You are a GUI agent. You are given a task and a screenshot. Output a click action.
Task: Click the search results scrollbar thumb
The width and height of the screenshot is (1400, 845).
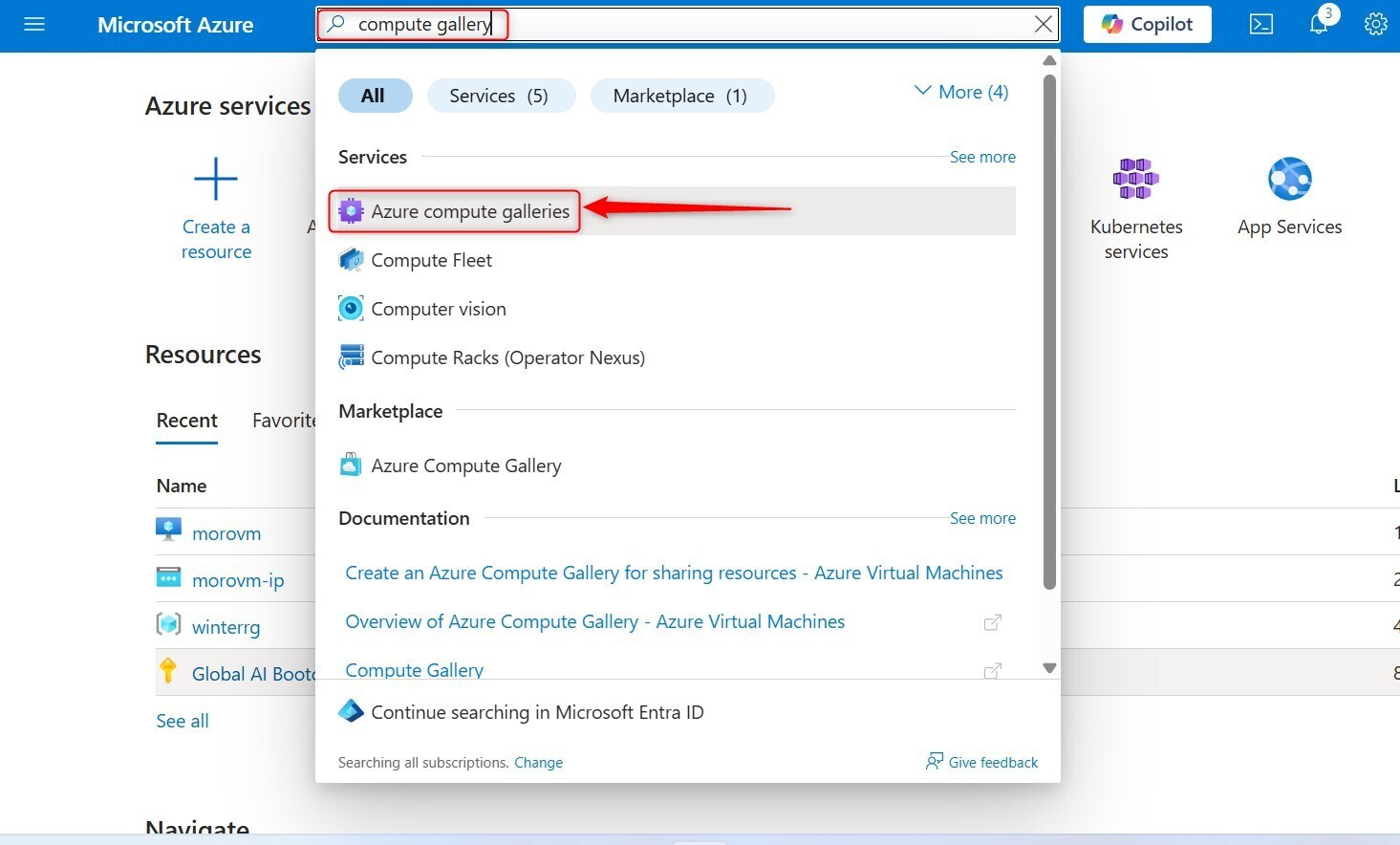[x=1049, y=332]
